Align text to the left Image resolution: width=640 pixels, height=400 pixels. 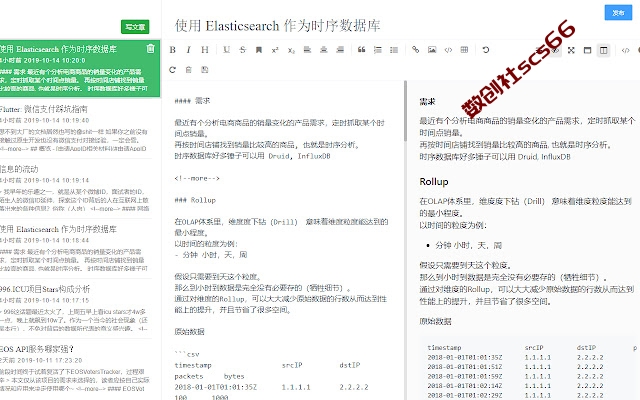coord(307,50)
